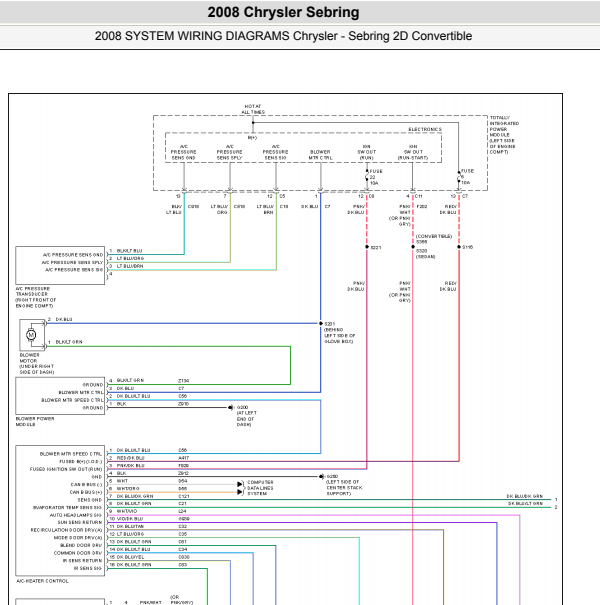Image resolution: width=600 pixels, height=605 pixels.
Task: Click "A/C PRESSURE SENS SIG" in TIPM electronics box
Action: click(275, 152)
